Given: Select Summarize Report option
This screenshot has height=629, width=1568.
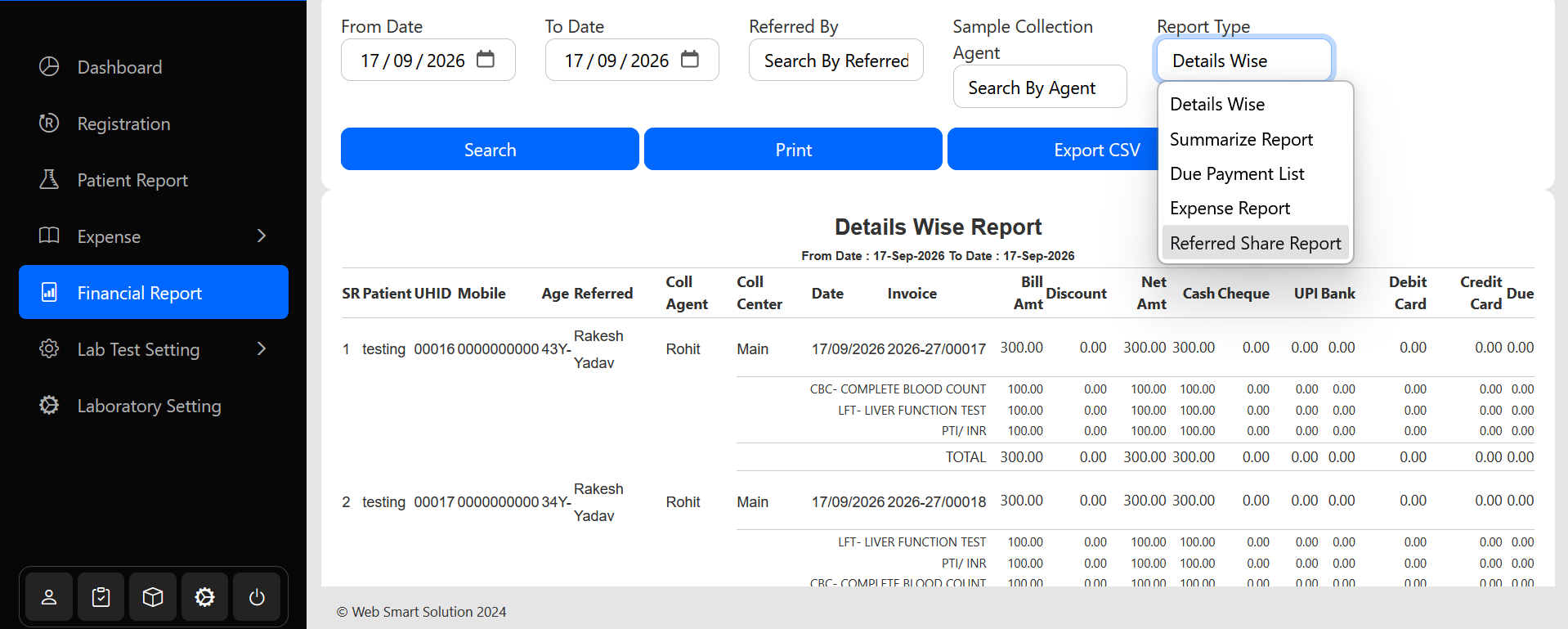Looking at the screenshot, I should [1256, 139].
